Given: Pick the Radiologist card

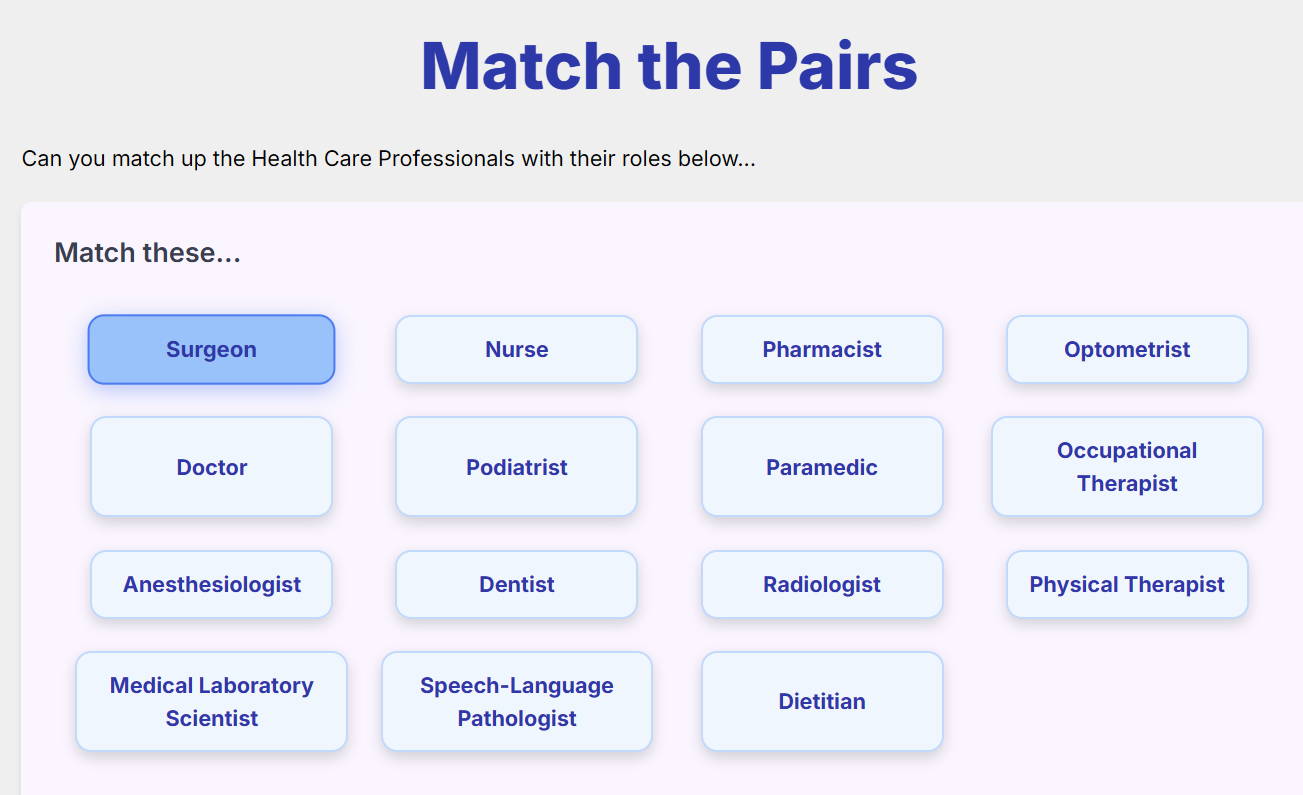Looking at the screenshot, I should (x=822, y=584).
